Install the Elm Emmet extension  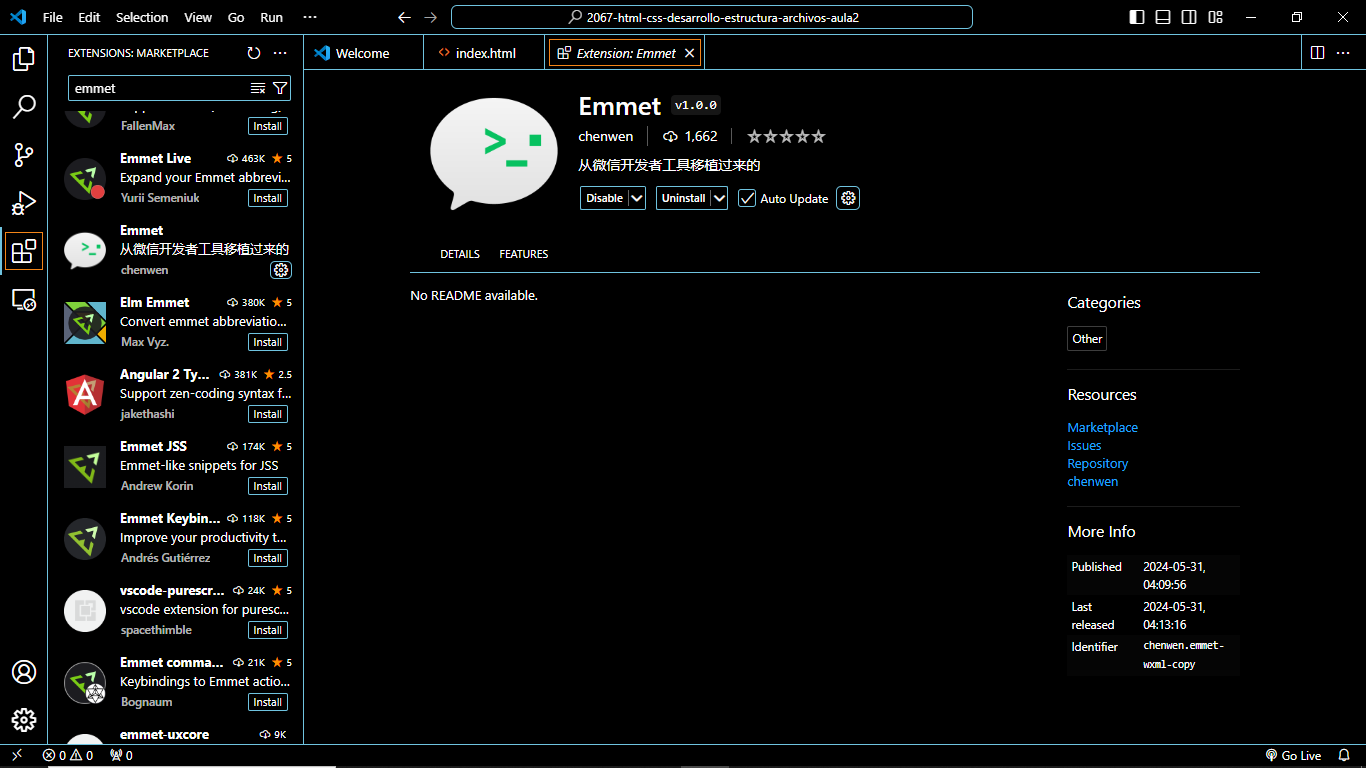click(268, 342)
